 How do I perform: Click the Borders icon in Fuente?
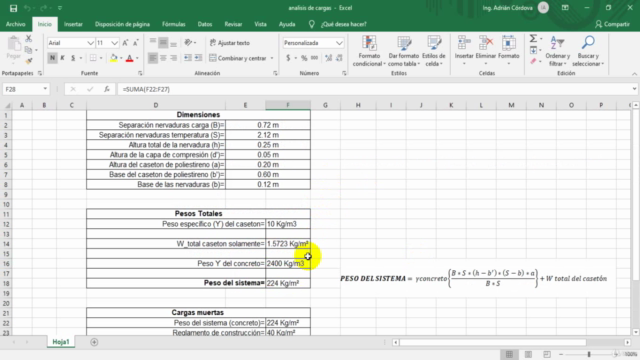[93, 58]
